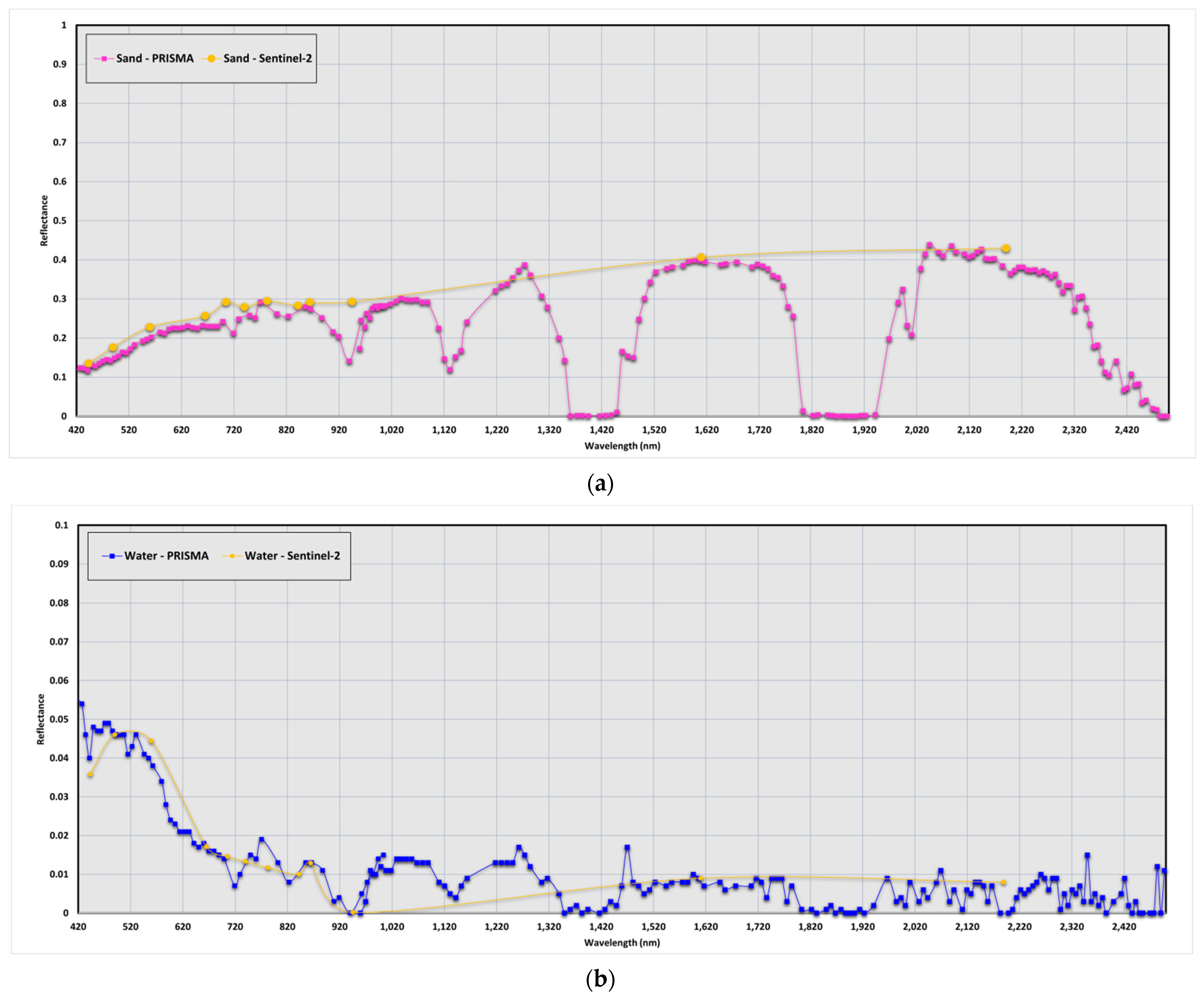The height and width of the screenshot is (998, 1204).
Task: Click the pink square marker in top legend
Action: coord(104,58)
